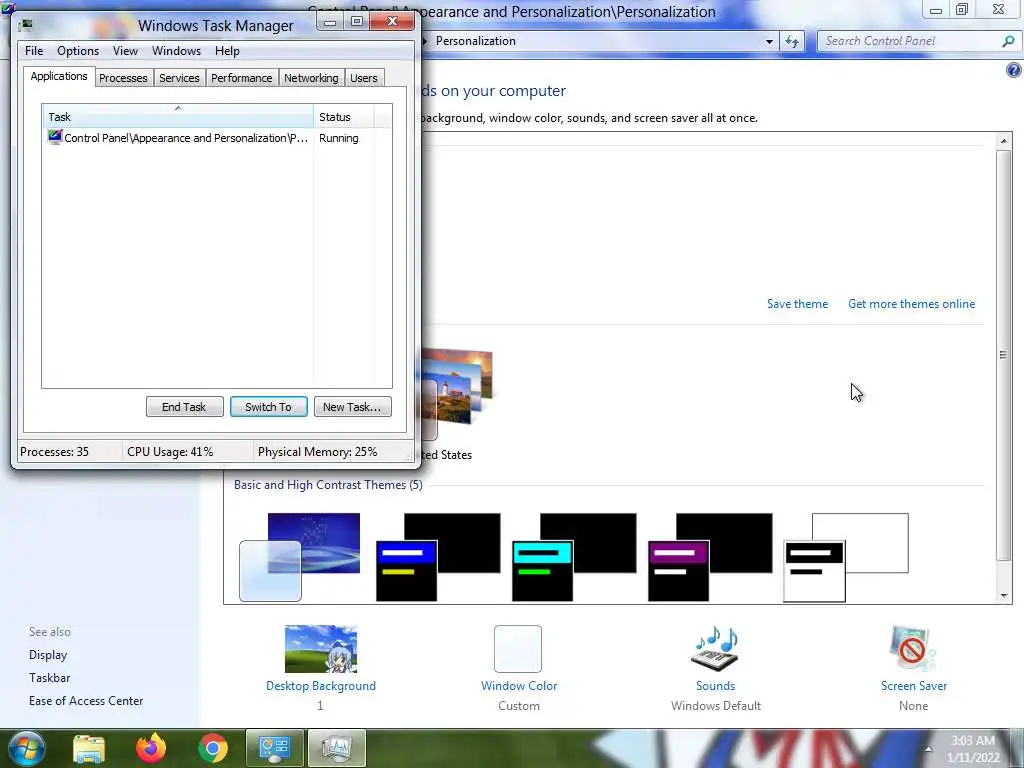1024x768 pixels.
Task: Open the Start menu orb
Action: coord(25,748)
